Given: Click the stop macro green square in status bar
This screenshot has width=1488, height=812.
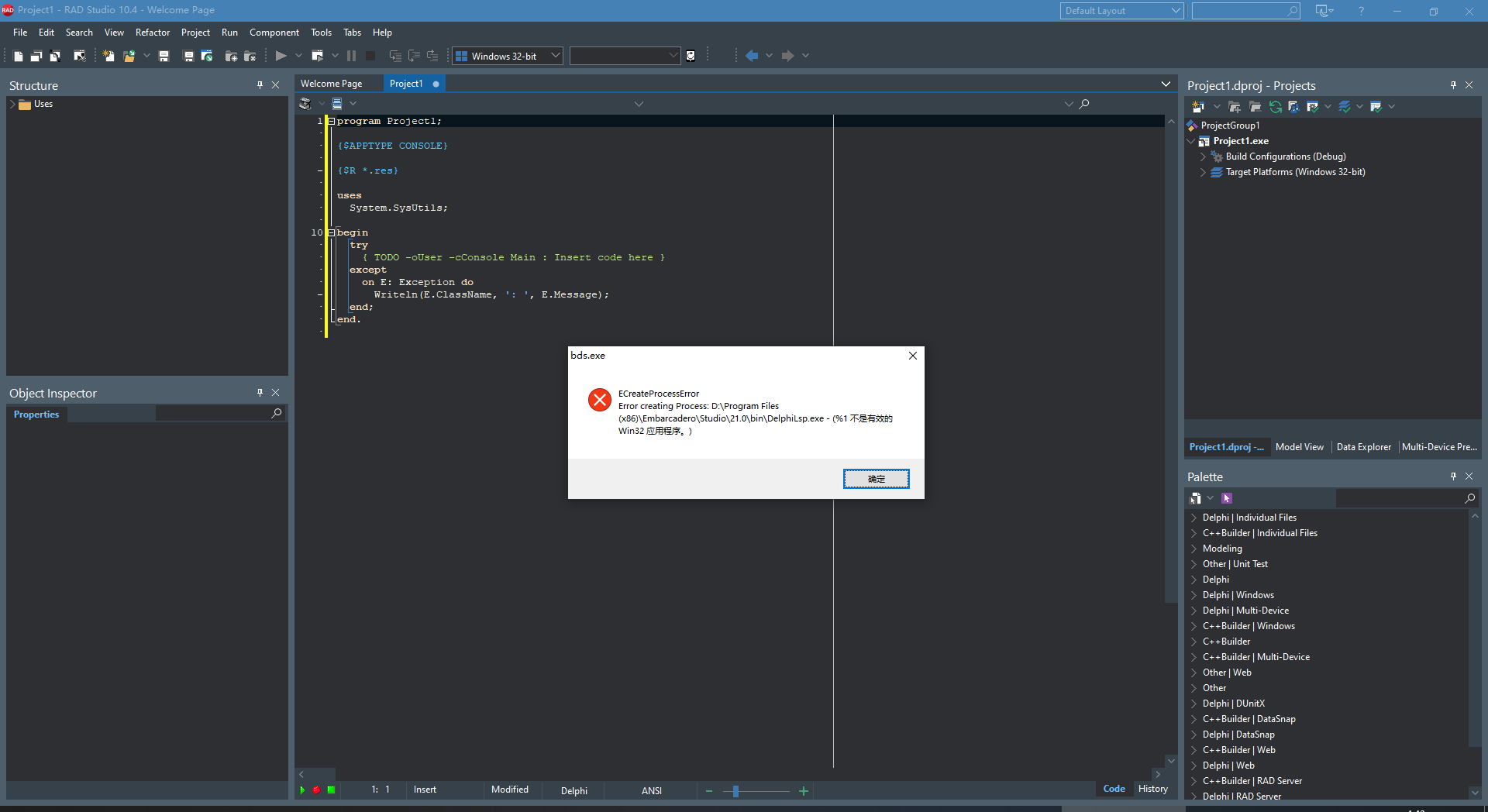Looking at the screenshot, I should (x=331, y=790).
